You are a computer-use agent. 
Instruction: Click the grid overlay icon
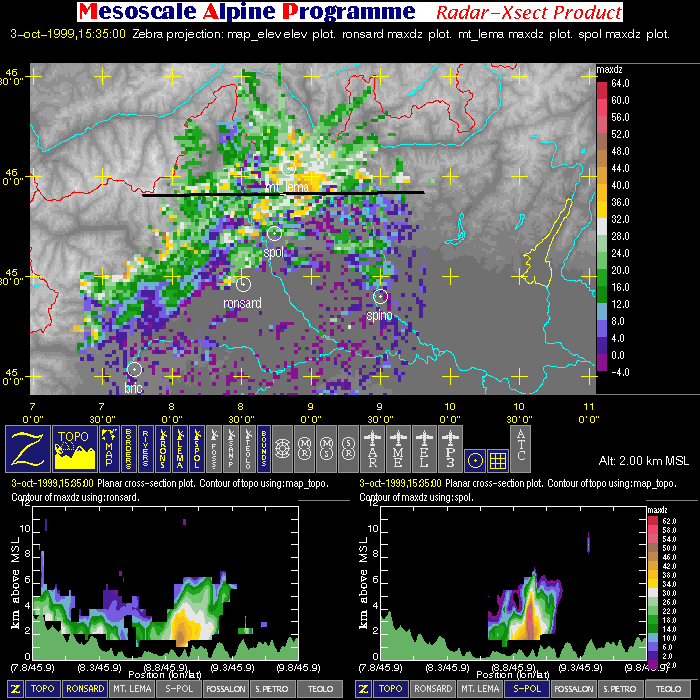pyautogui.click(x=497, y=459)
